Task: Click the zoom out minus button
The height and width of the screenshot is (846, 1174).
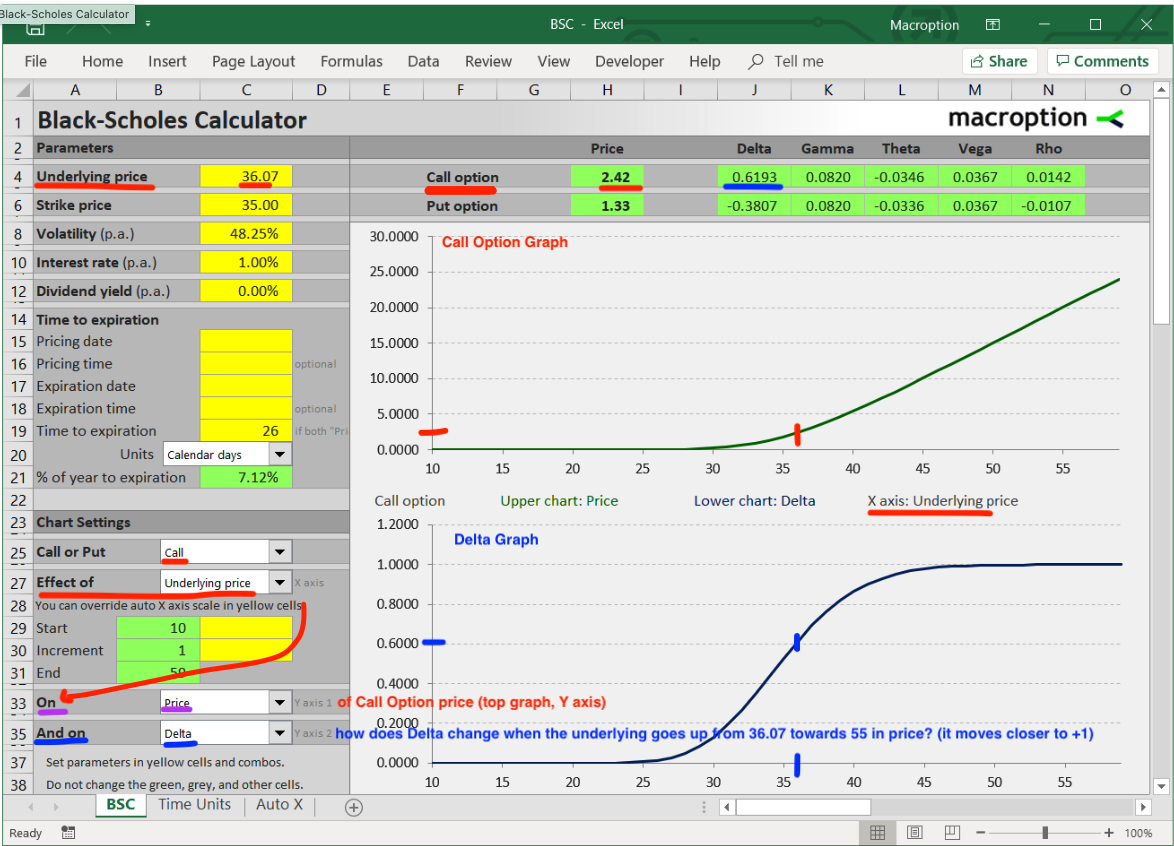Action: pos(980,833)
